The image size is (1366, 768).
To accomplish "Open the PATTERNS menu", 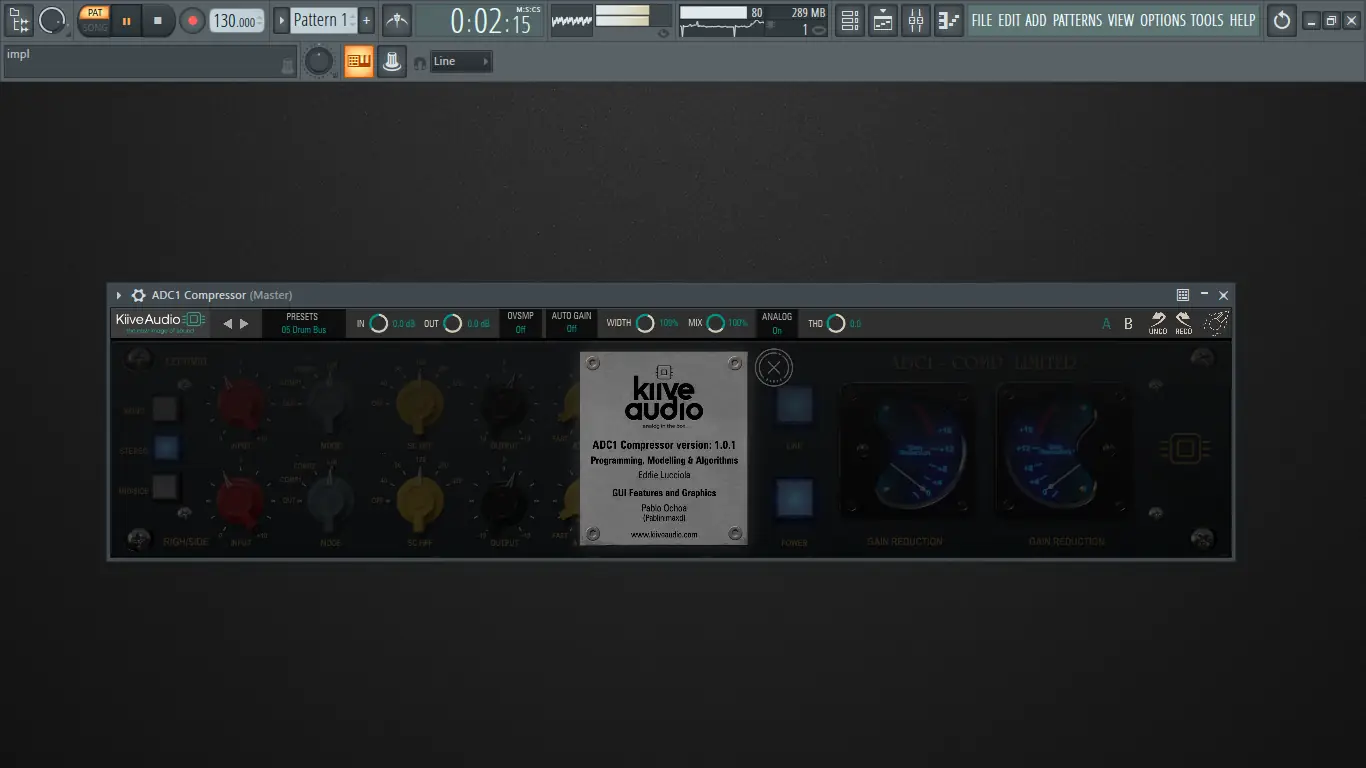I will (x=1077, y=20).
